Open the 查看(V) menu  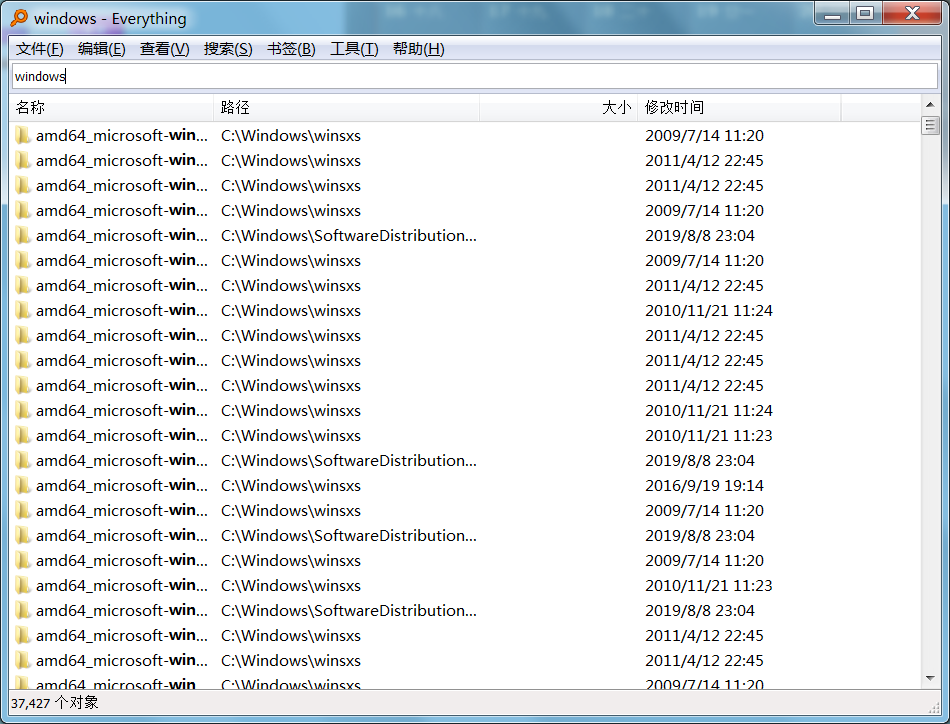pyautogui.click(x=165, y=49)
